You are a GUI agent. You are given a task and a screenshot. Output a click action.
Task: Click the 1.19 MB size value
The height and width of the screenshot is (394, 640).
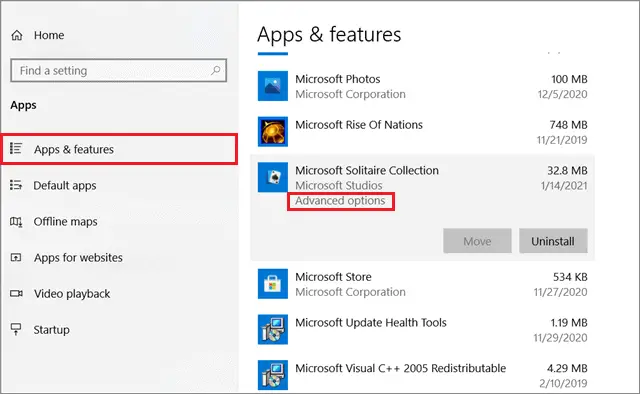[569, 323]
